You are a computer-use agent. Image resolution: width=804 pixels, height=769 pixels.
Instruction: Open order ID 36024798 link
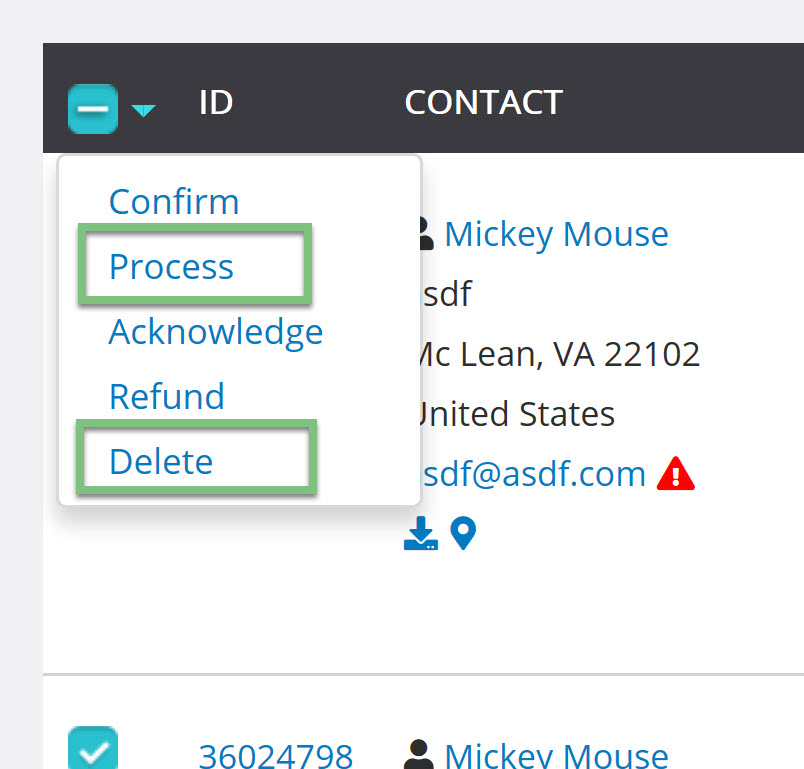point(276,756)
